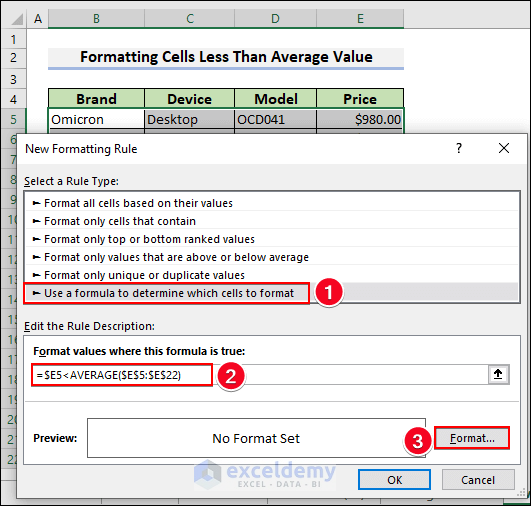The height and width of the screenshot is (506, 531).
Task: Choose 'Format only values that are above or below average'
Action: 272,257
